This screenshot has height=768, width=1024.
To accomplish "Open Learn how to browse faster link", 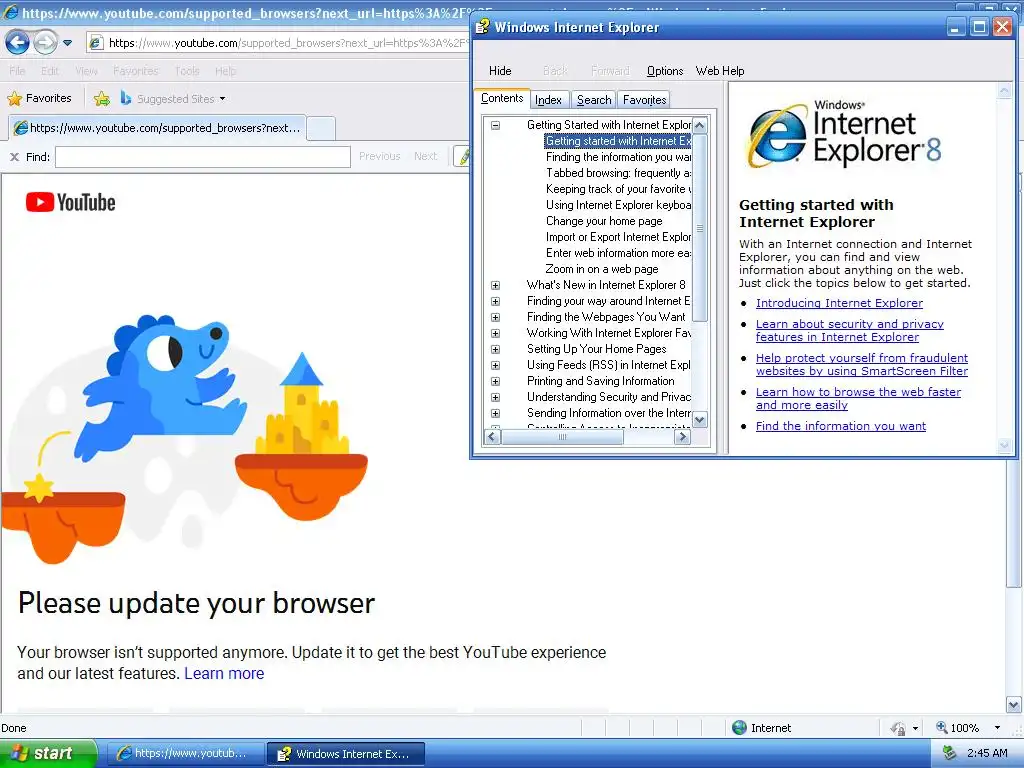I will [858, 398].
